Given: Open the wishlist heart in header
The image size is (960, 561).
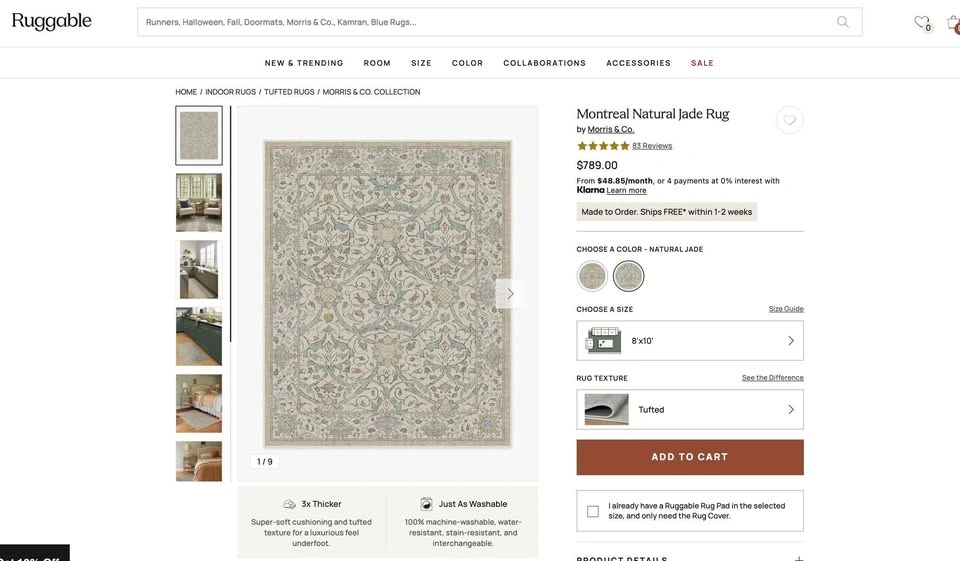Looking at the screenshot, I should click(921, 22).
